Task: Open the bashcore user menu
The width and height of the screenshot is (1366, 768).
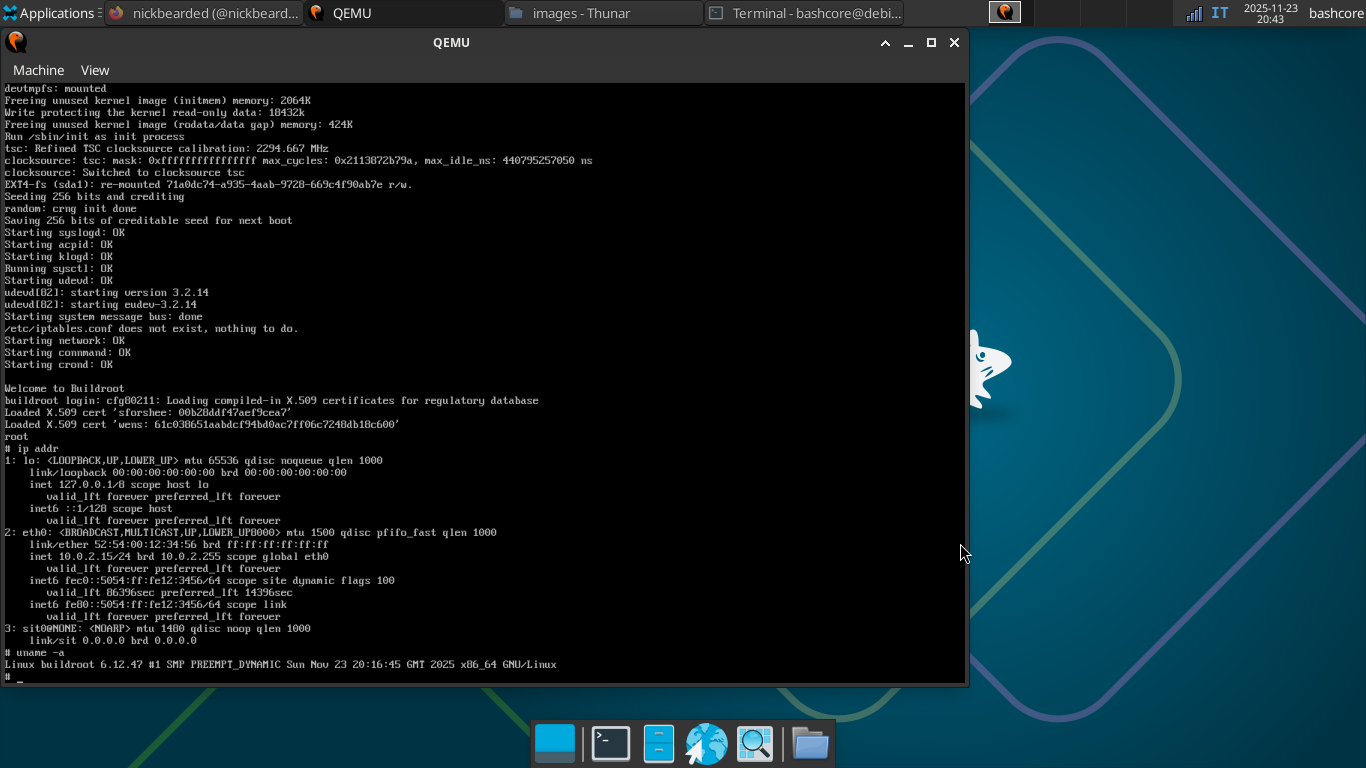Action: 1336,13
